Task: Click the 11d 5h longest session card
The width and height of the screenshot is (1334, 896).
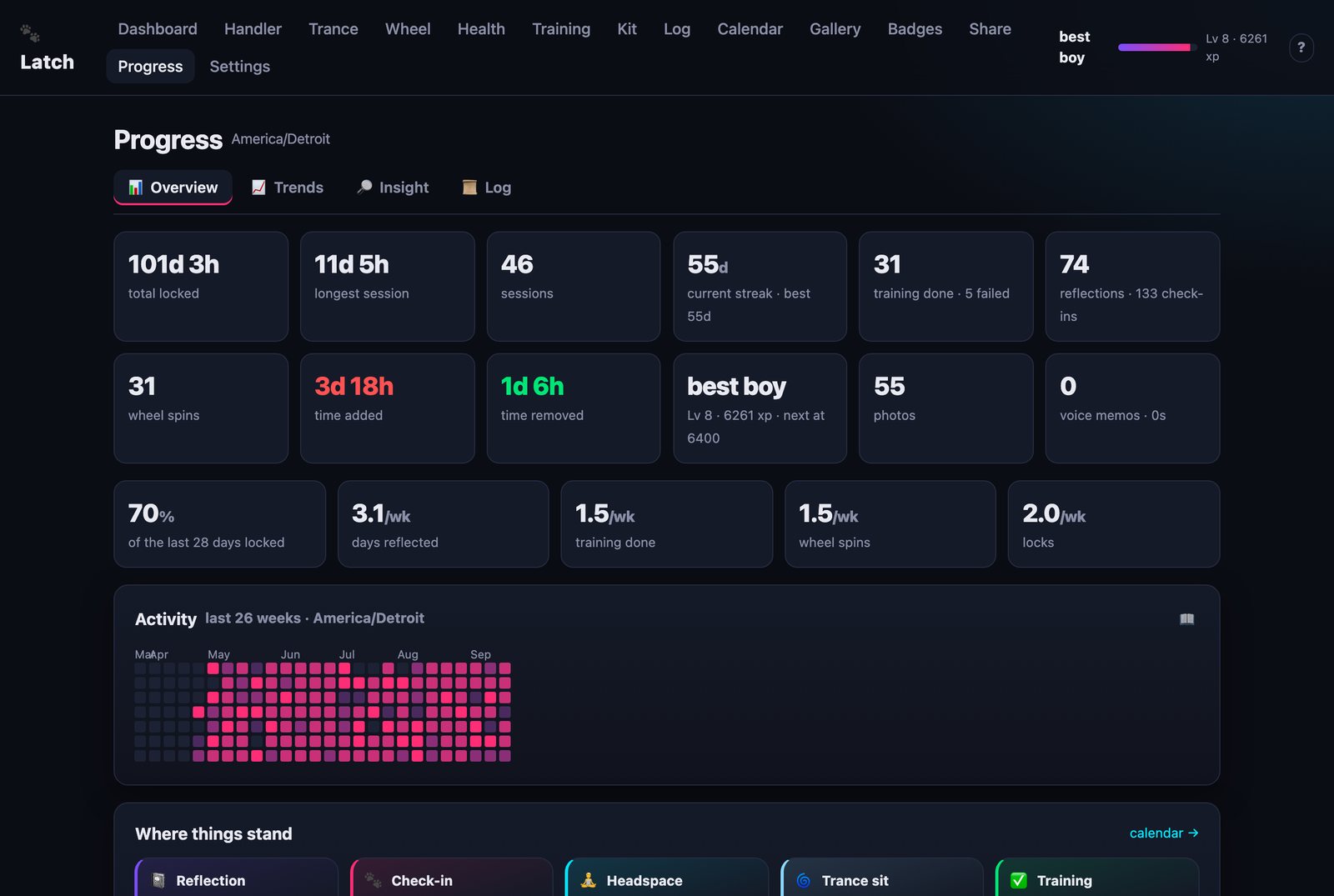Action: [x=388, y=287]
